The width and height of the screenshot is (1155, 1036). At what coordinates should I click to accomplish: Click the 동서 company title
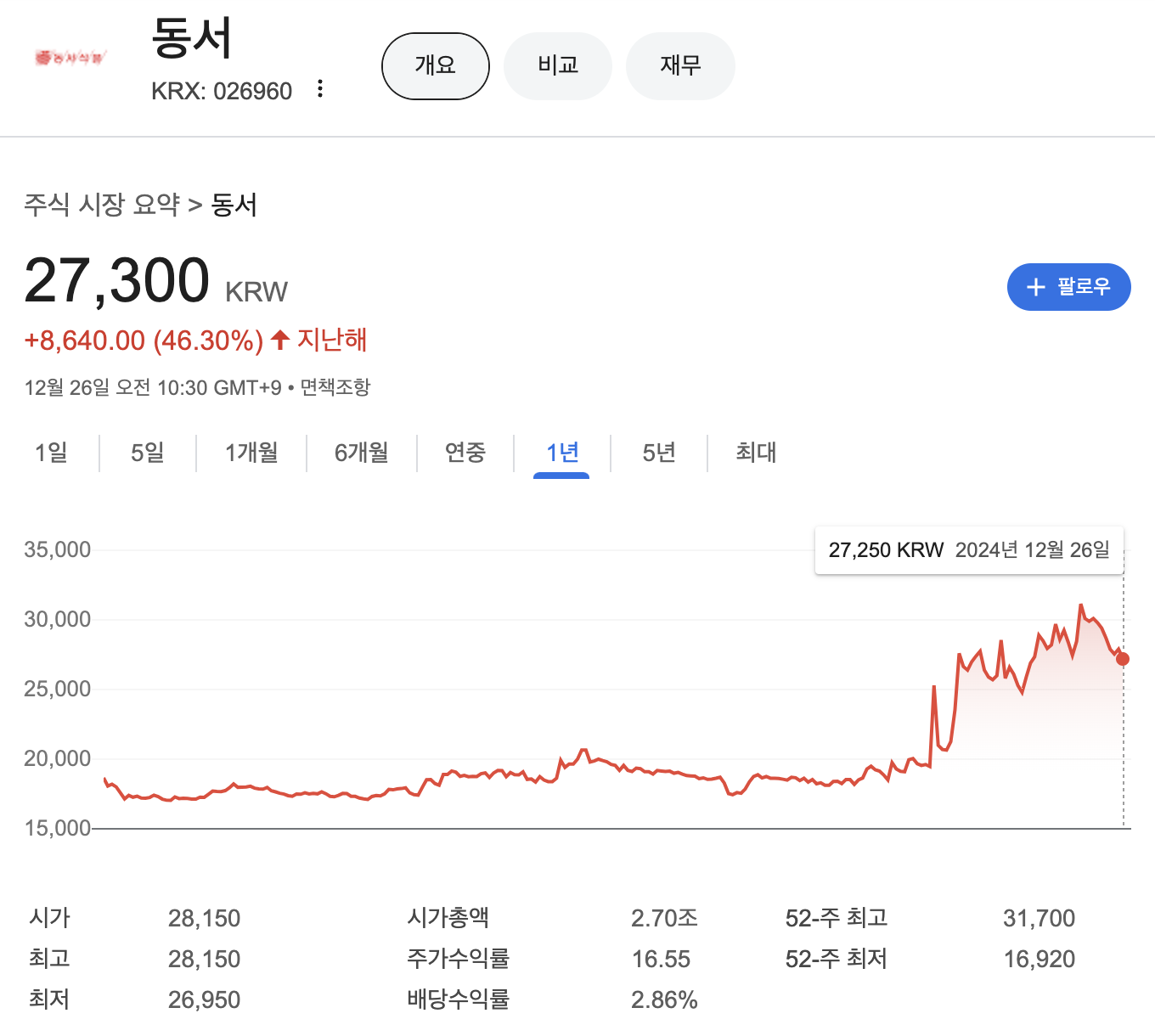192,39
